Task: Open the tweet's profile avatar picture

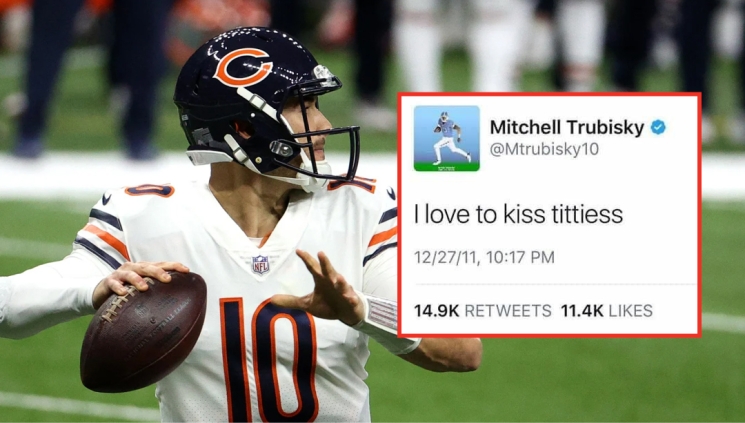Action: (447, 138)
